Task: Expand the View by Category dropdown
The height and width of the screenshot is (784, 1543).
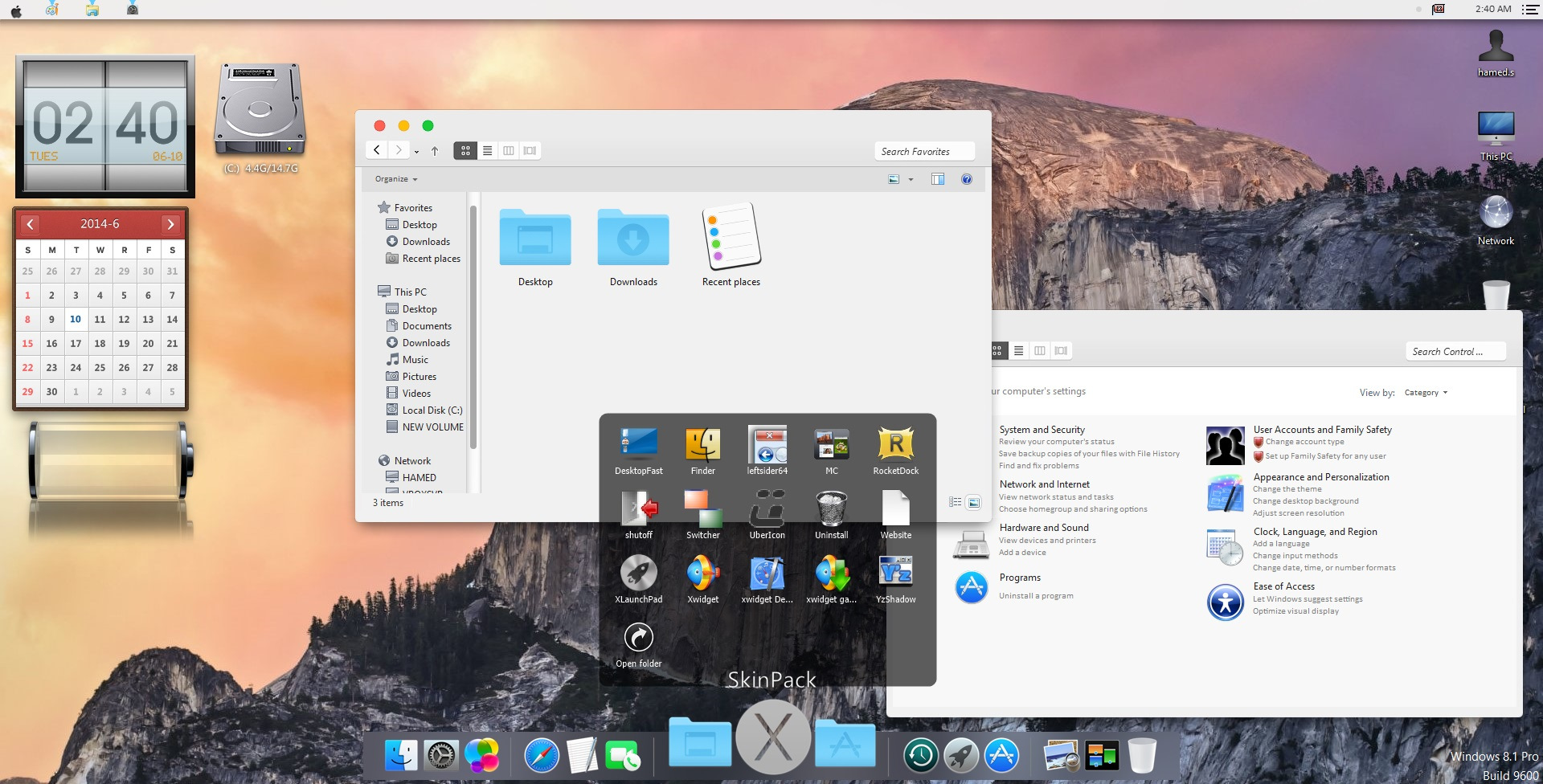Action: pyautogui.click(x=1426, y=393)
